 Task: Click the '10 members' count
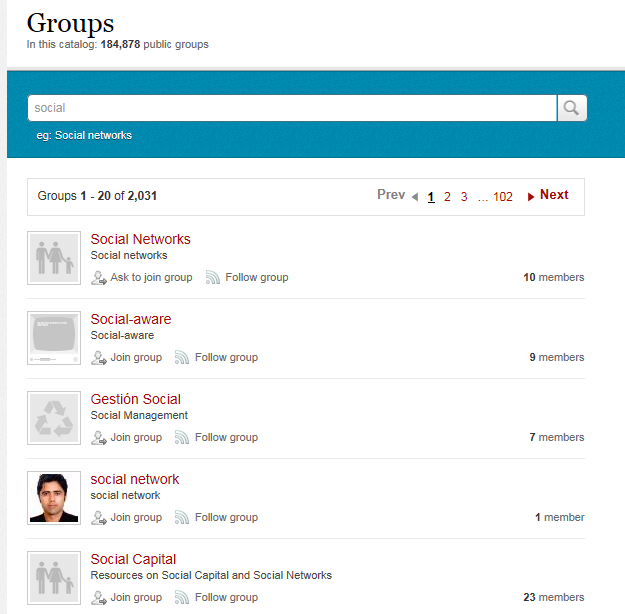tap(554, 277)
